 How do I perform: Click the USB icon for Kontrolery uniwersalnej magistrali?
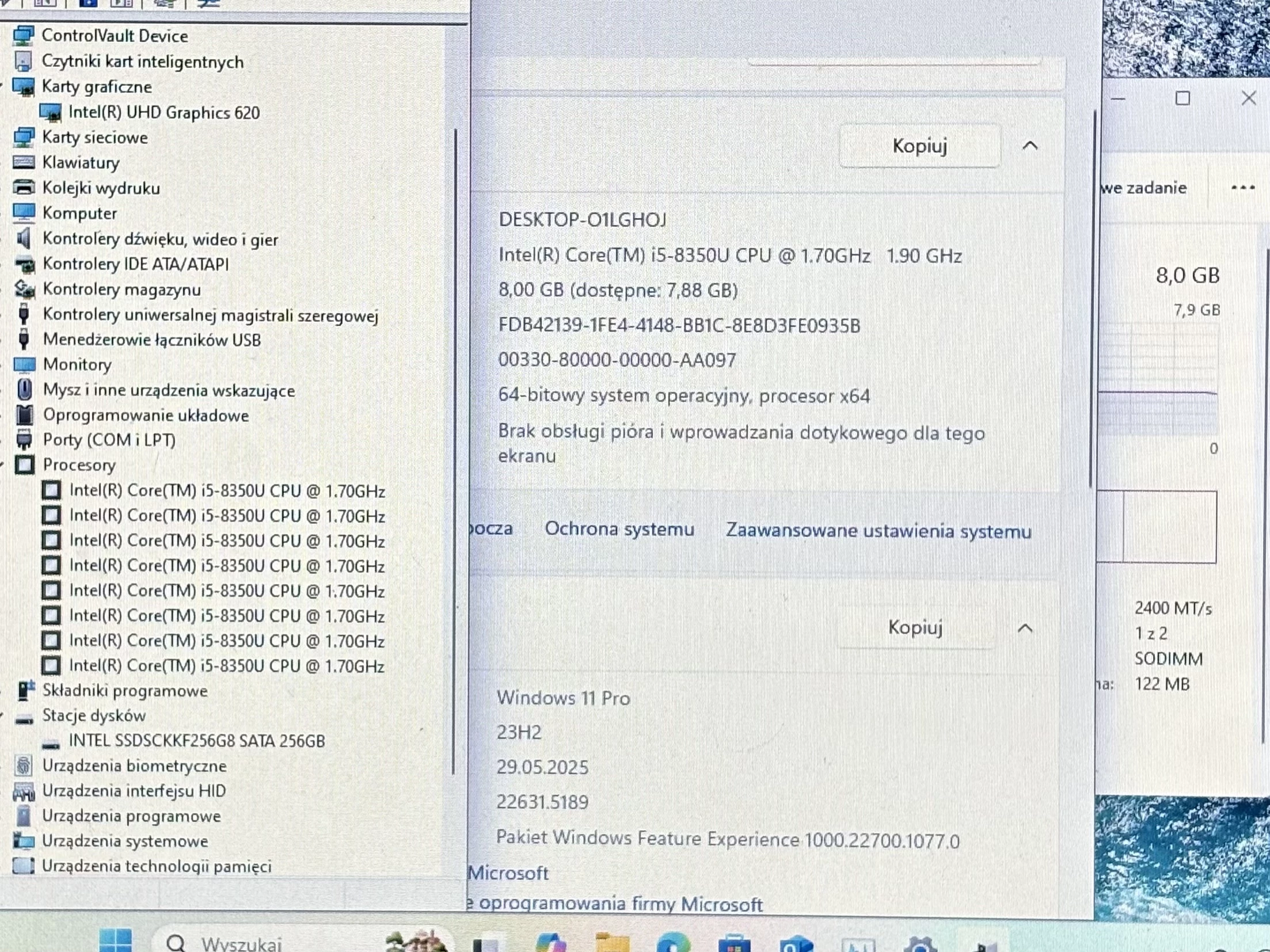24,314
